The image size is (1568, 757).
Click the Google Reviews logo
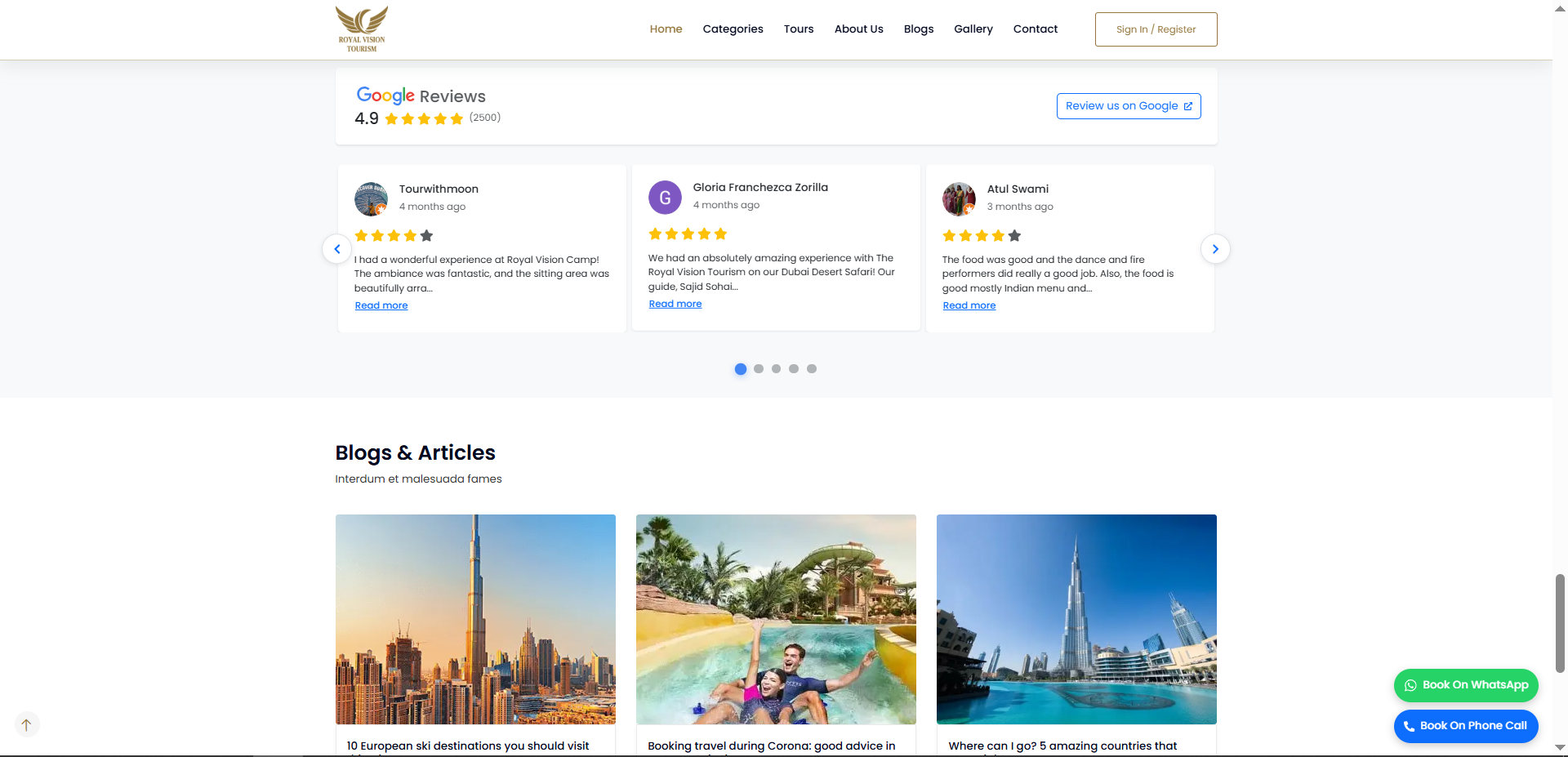385,96
